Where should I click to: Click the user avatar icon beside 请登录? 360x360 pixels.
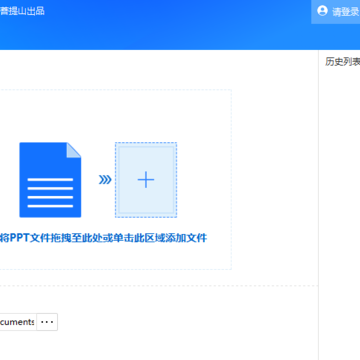coord(322,11)
